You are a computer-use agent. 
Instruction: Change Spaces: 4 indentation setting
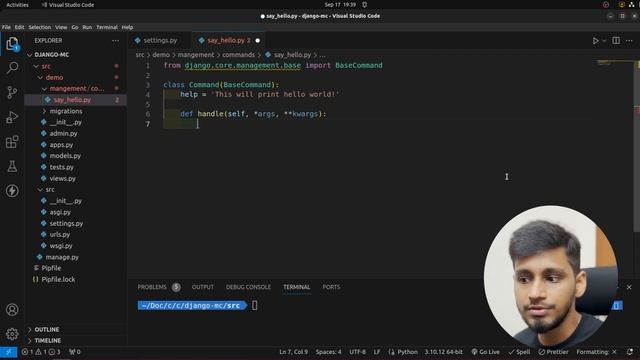pyautogui.click(x=328, y=352)
